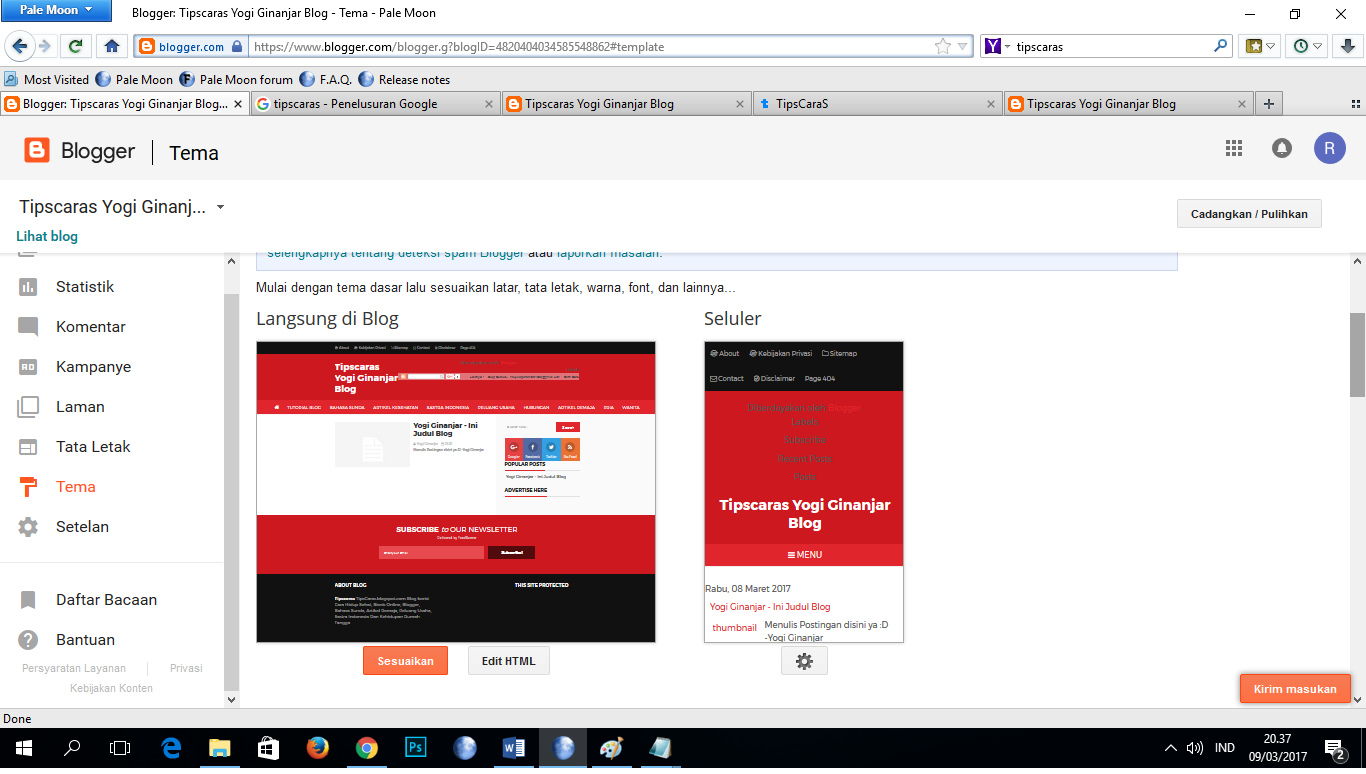This screenshot has height=774, width=1366.
Task: Click the mobile Seluler theme preview
Action: point(804,492)
